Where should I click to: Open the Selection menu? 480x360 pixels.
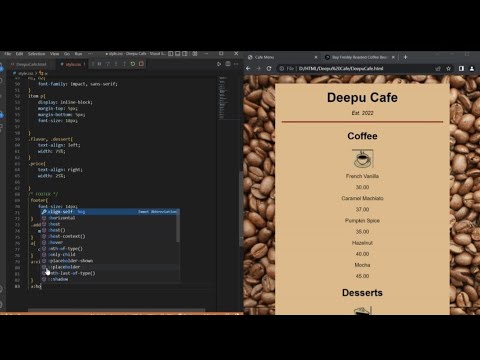tap(36, 54)
